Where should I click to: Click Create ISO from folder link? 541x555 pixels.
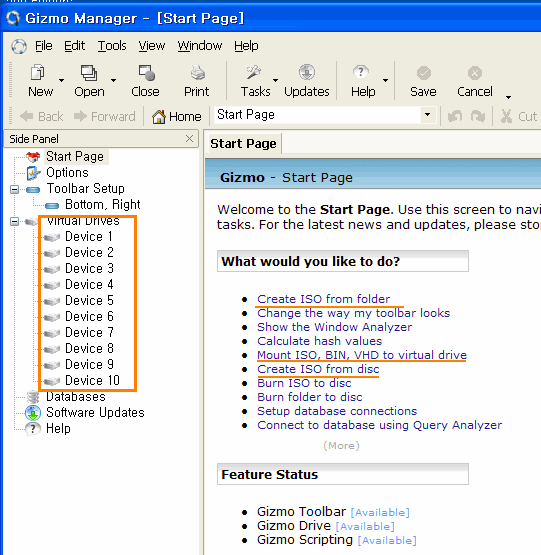tap(324, 299)
